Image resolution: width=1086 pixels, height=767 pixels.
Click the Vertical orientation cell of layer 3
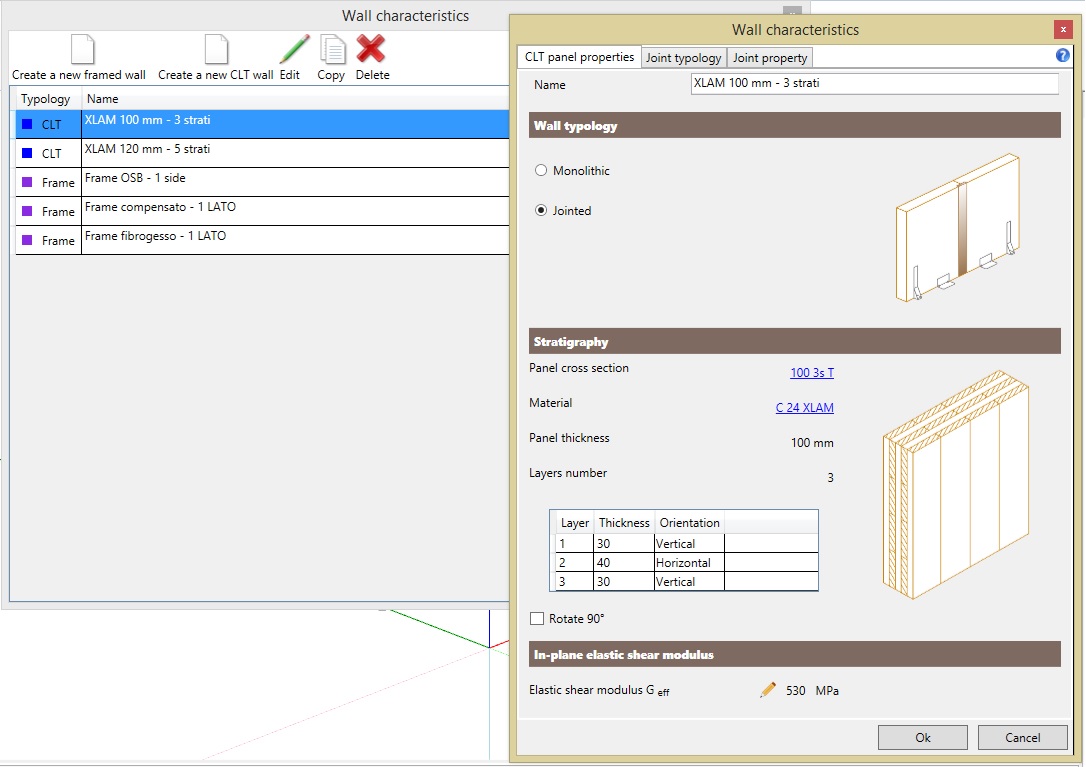(689, 581)
